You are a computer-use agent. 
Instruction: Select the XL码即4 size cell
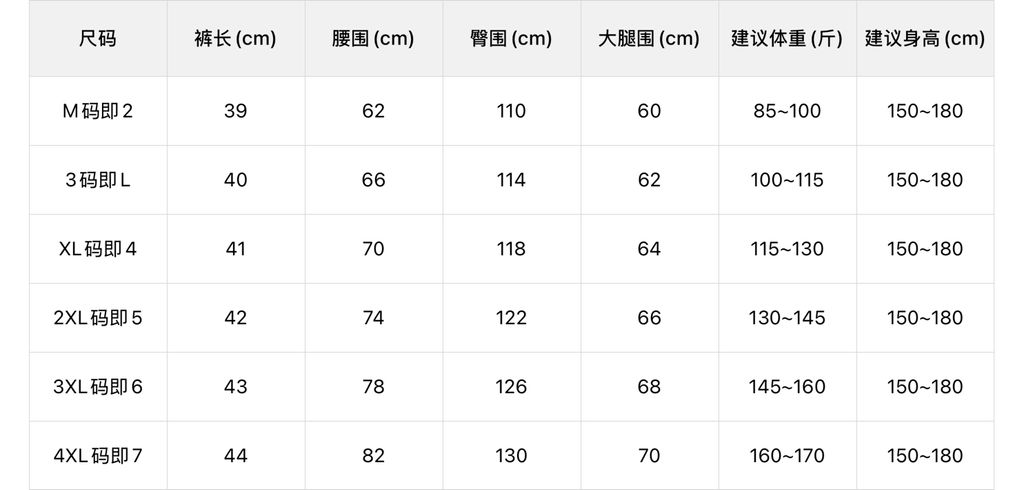98,249
